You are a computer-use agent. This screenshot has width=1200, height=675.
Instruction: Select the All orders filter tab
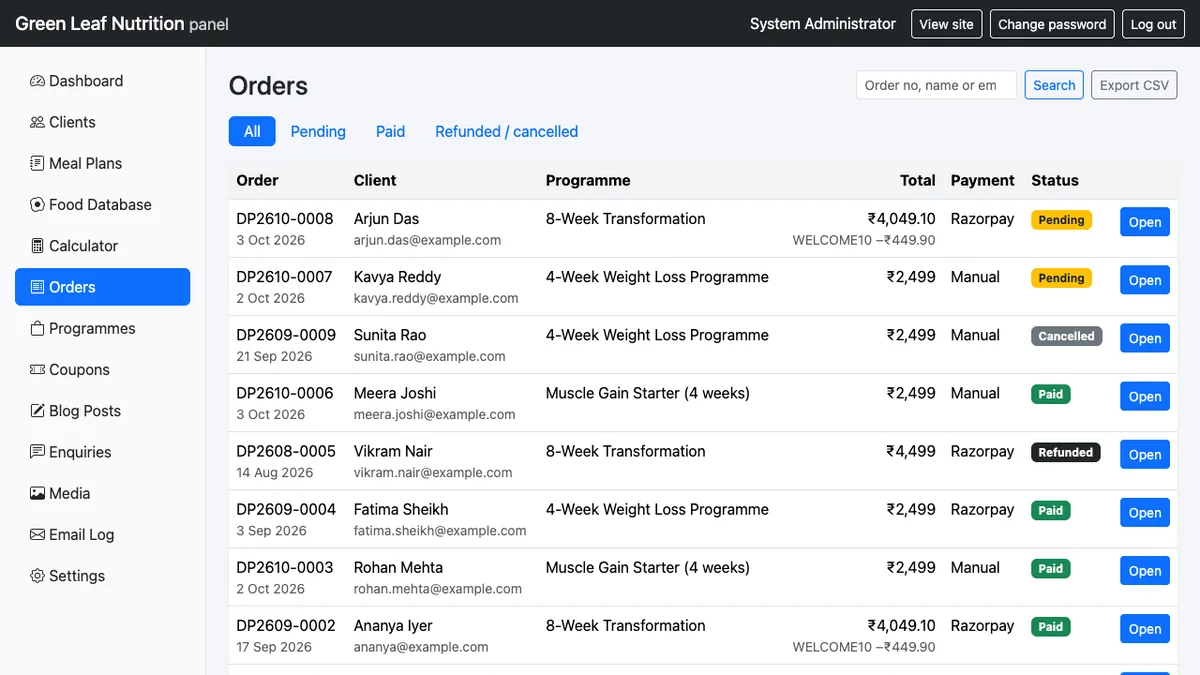click(x=252, y=131)
